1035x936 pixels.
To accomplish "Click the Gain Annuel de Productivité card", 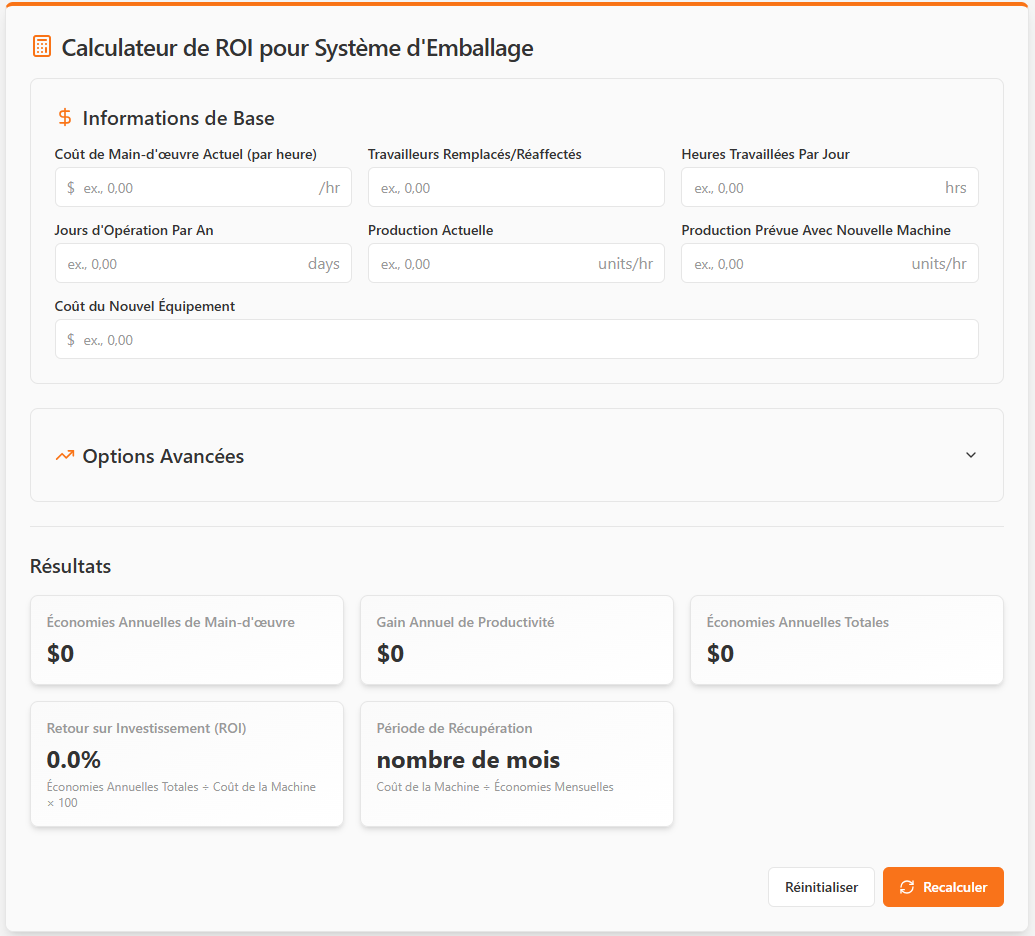I will tap(517, 640).
